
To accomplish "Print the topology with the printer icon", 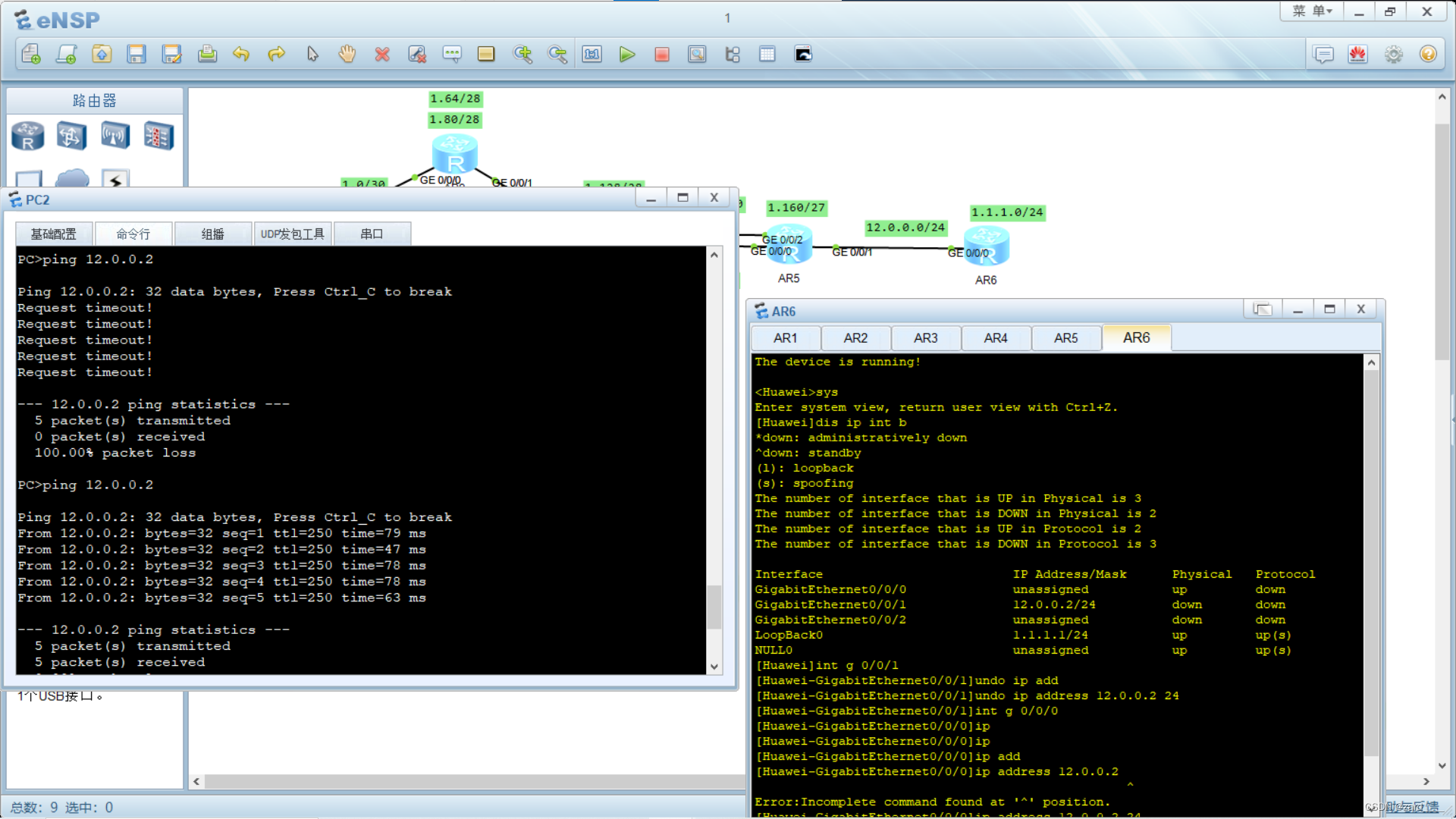I will pyautogui.click(x=207, y=54).
